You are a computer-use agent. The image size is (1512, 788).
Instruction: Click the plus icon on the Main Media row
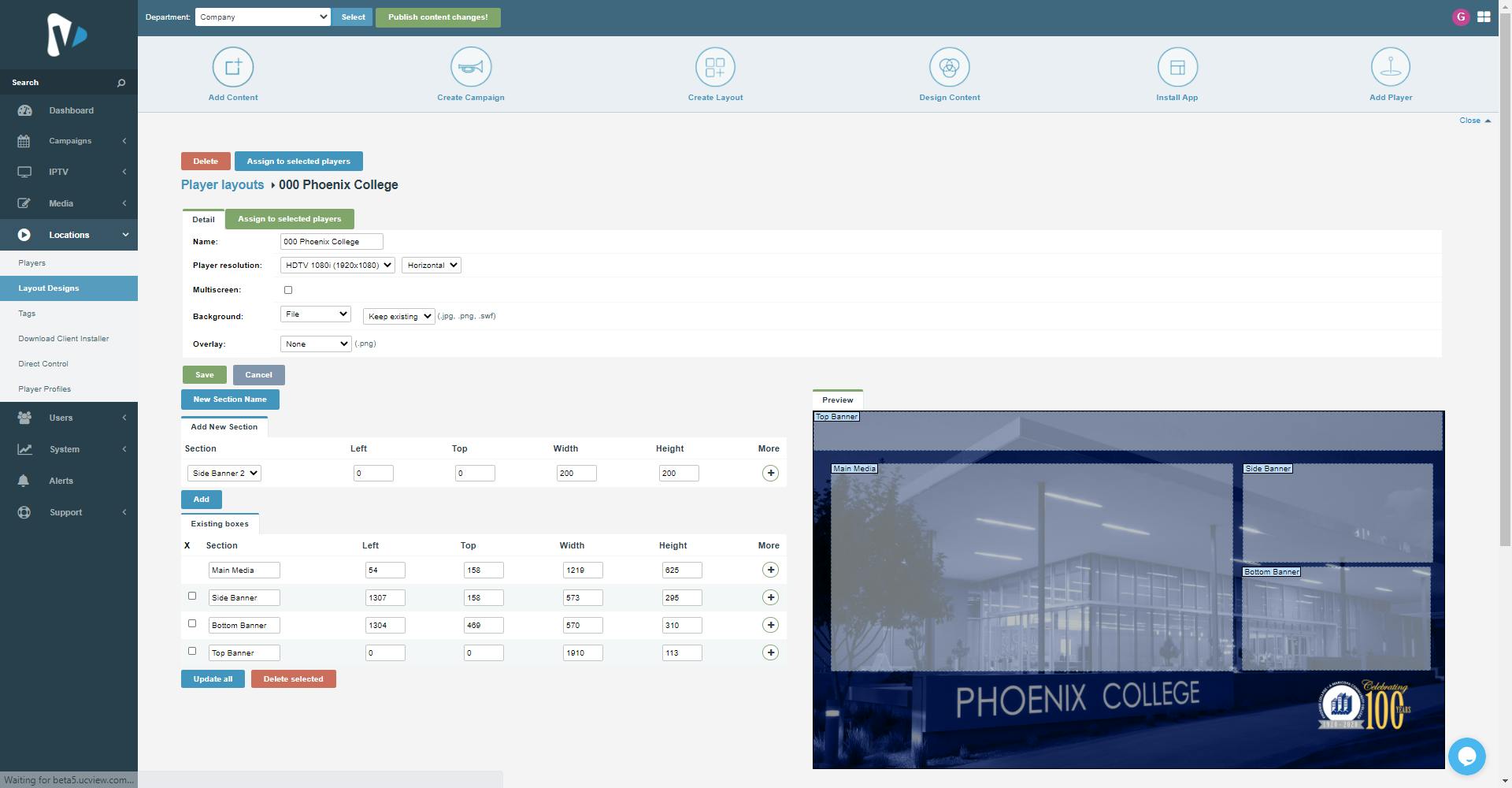coord(770,569)
